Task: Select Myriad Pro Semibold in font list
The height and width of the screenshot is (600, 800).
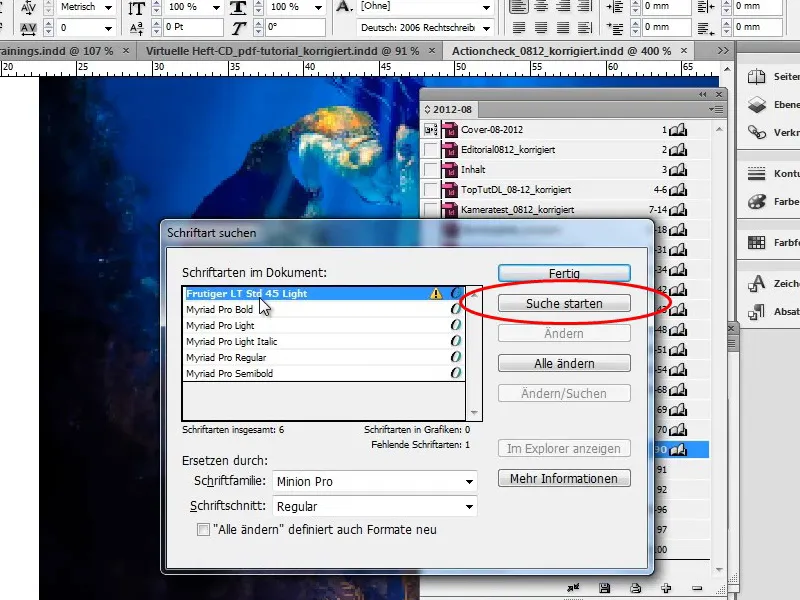Action: point(323,373)
